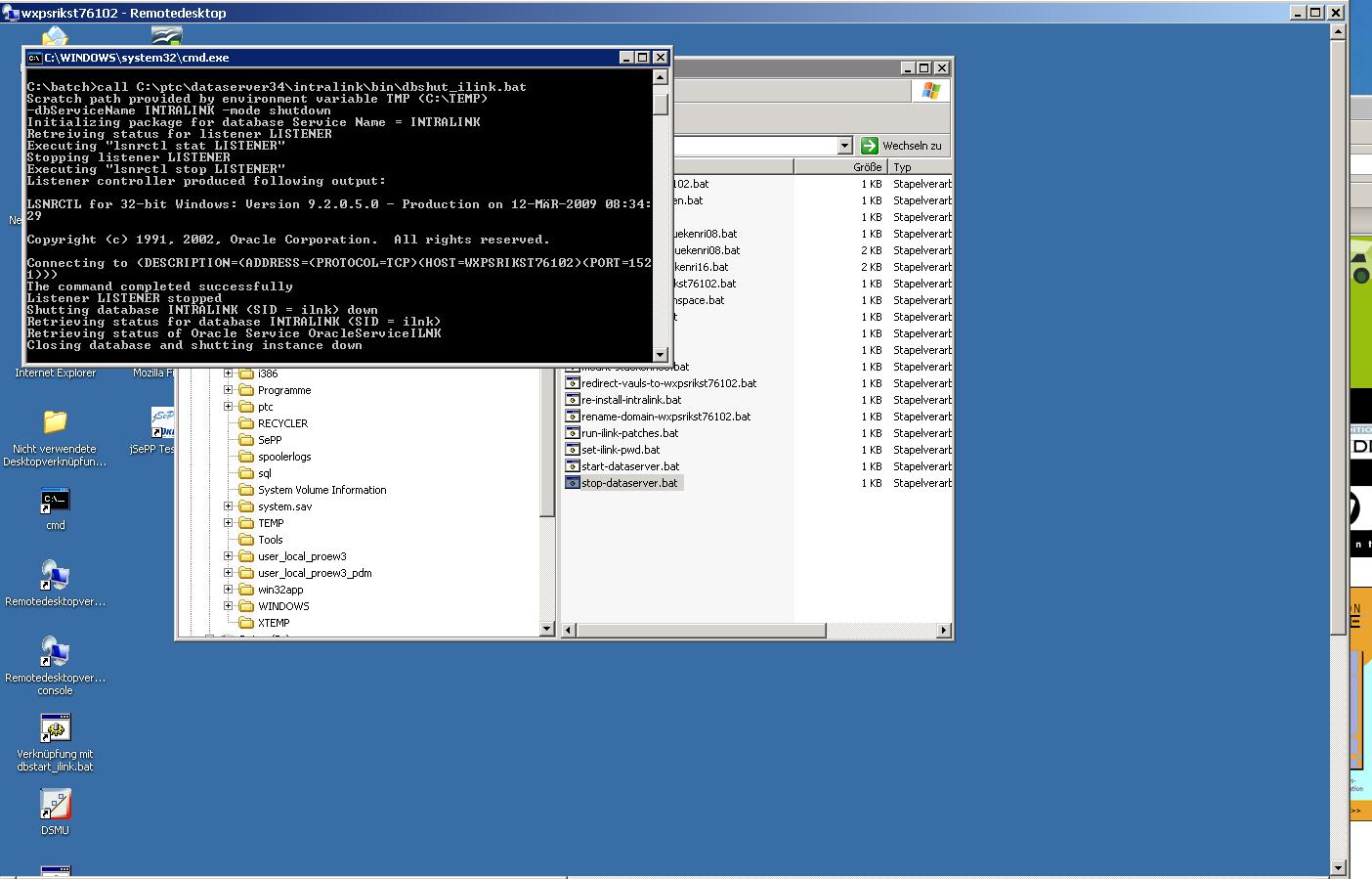Expand the TEMP folder node
This screenshot has width=1372, height=879.
pyautogui.click(x=229, y=523)
